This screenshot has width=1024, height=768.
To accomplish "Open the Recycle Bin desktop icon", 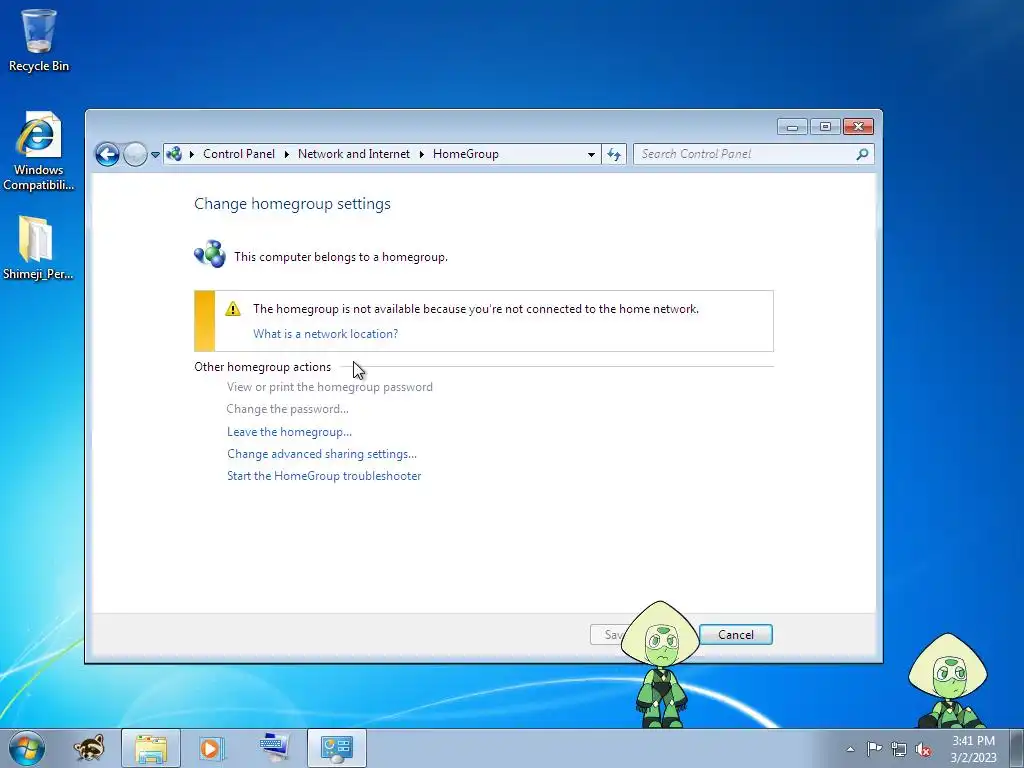I will click(39, 40).
